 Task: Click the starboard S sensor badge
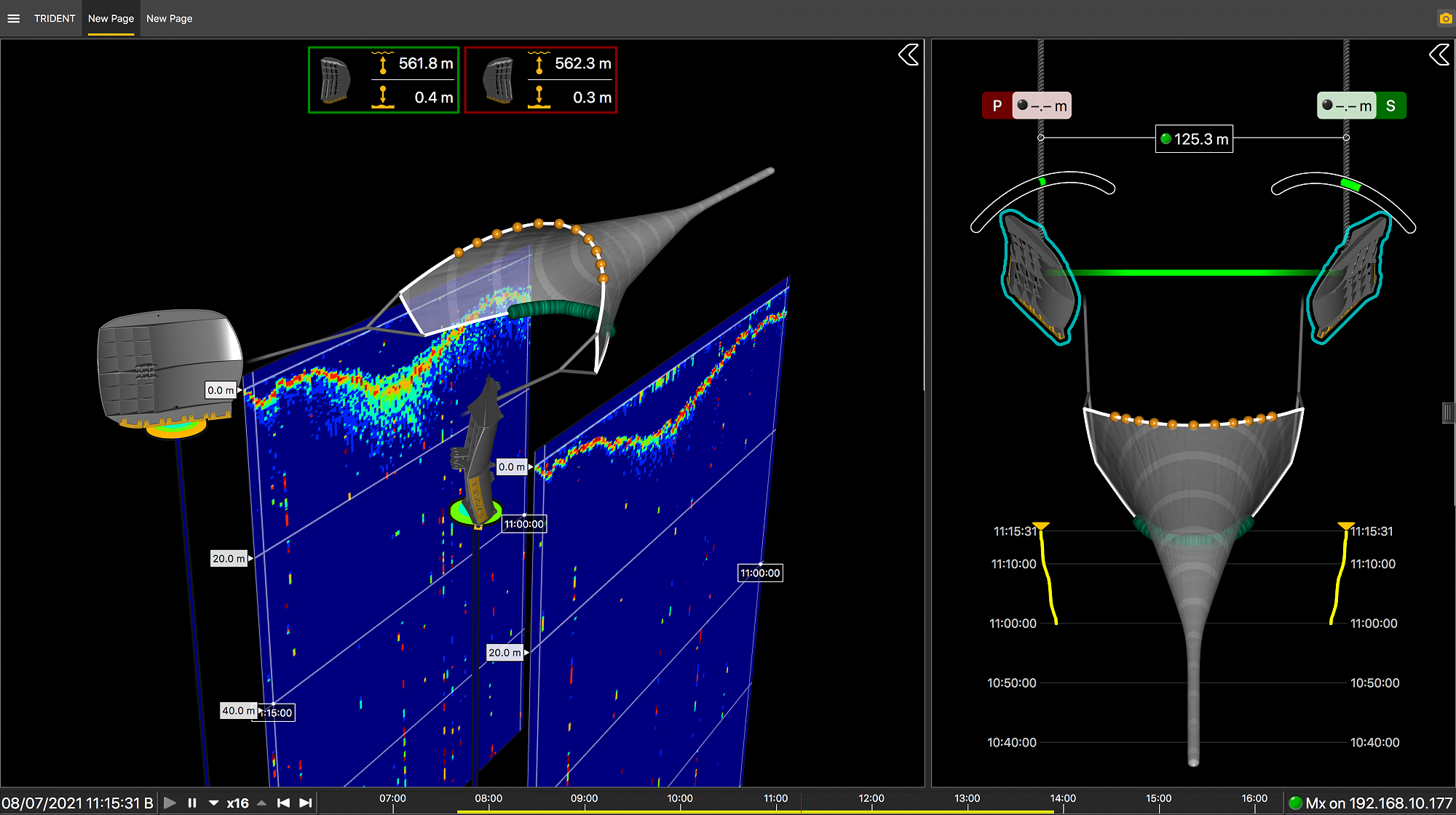tap(1390, 106)
